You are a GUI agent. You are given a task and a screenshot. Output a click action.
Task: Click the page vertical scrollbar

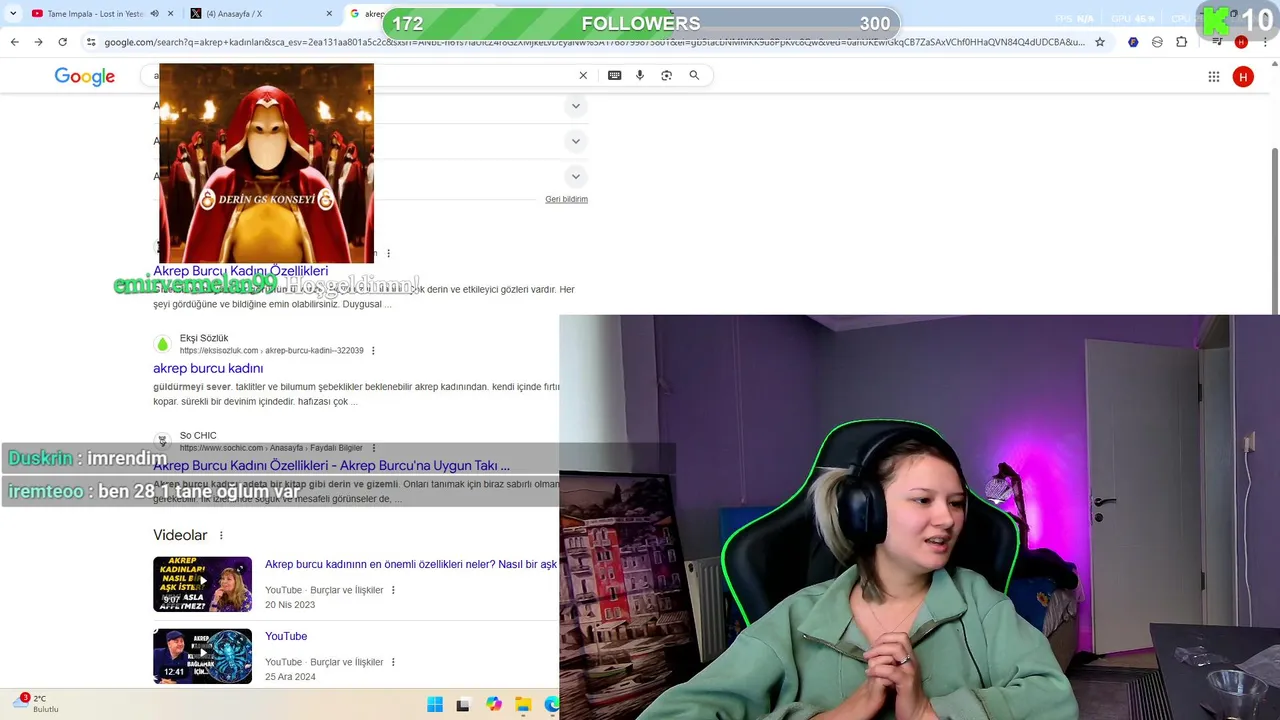point(1274,230)
